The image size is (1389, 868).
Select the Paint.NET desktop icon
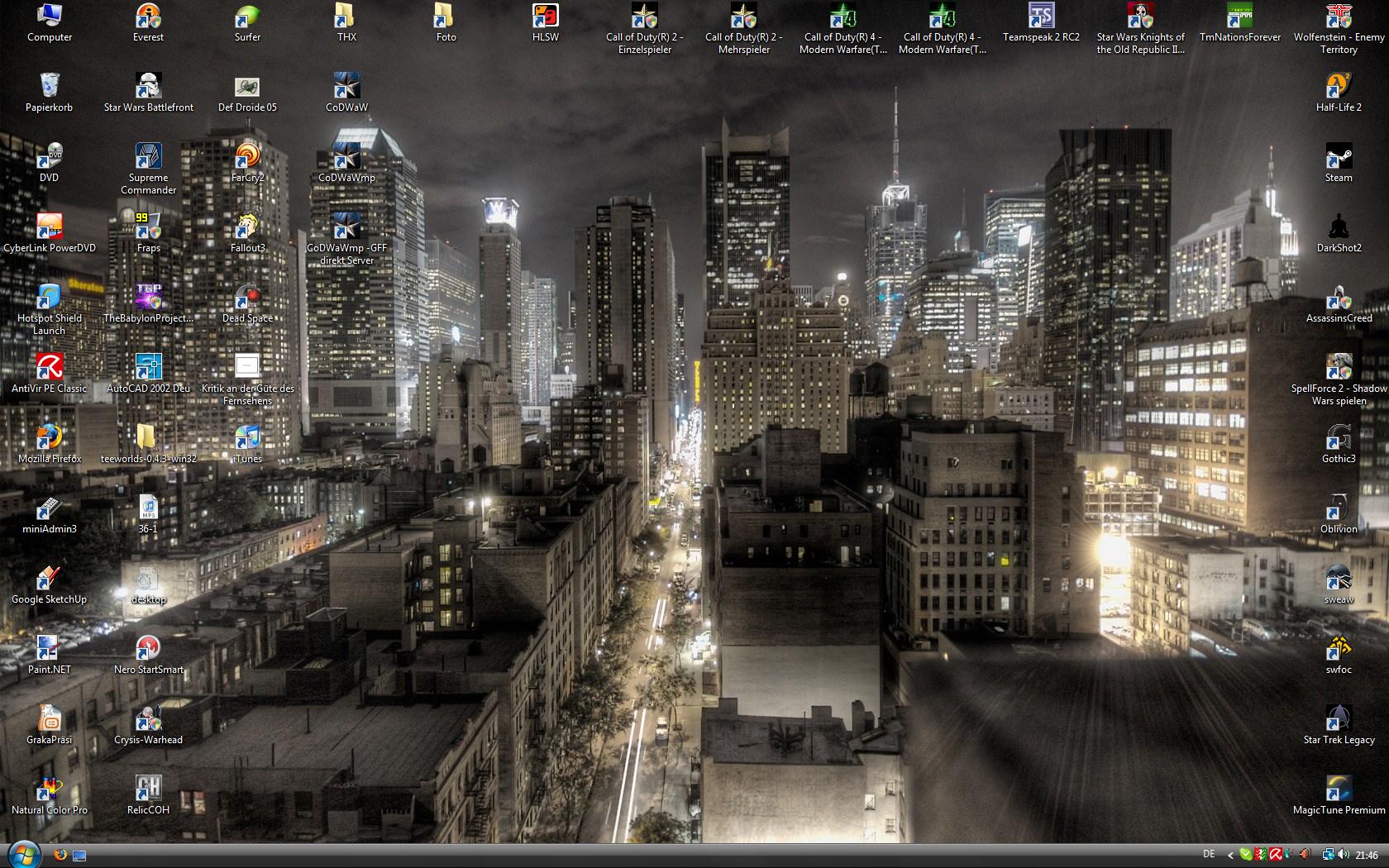50,649
